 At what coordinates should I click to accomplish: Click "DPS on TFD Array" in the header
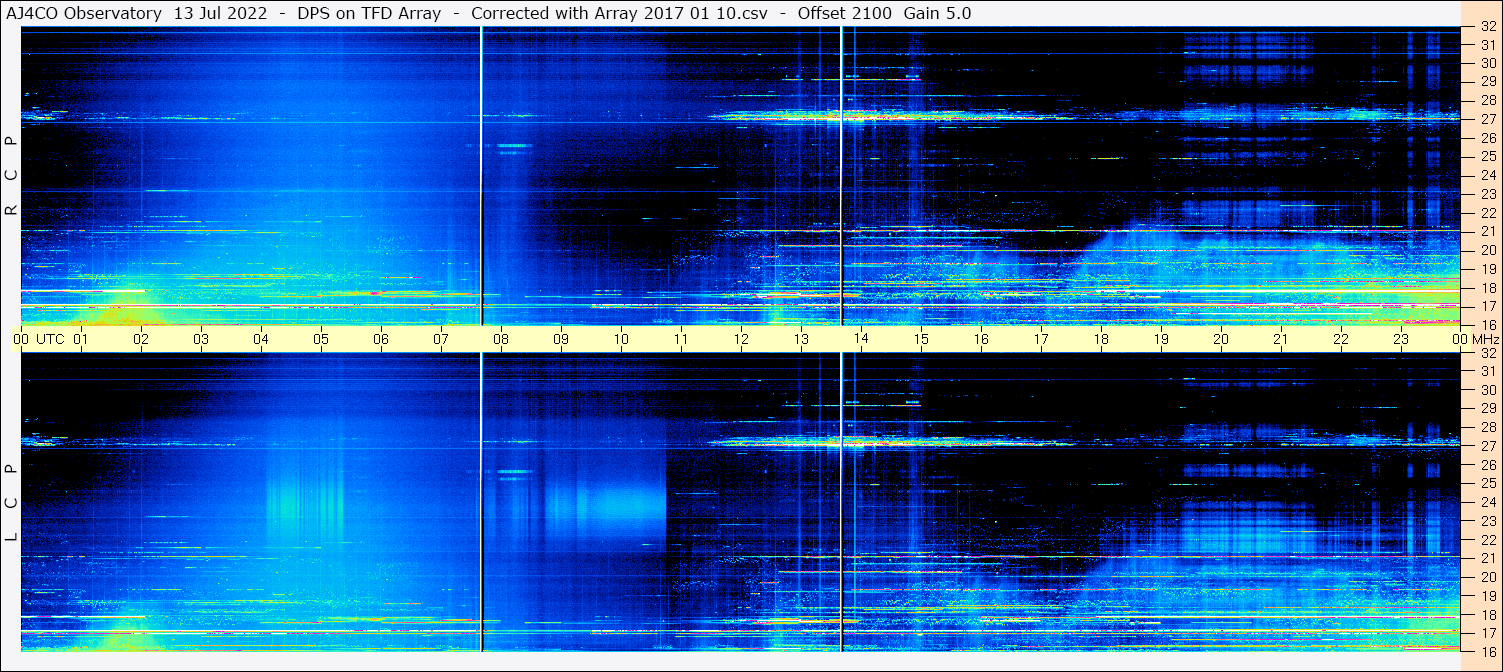click(369, 13)
